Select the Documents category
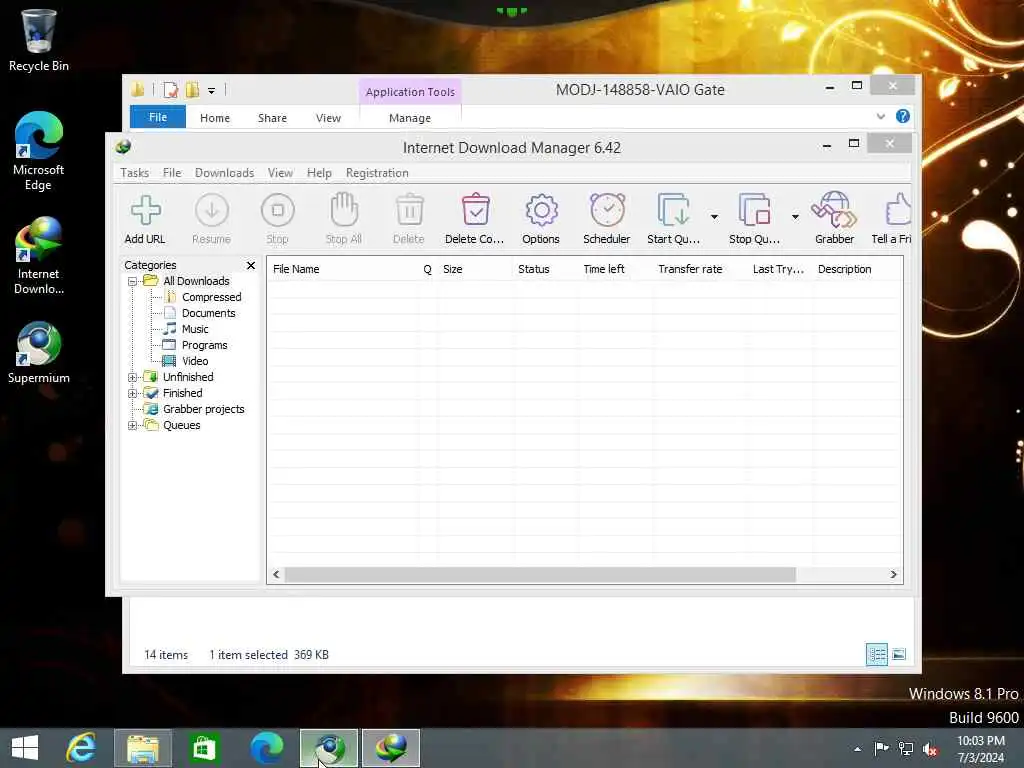 [x=208, y=313]
